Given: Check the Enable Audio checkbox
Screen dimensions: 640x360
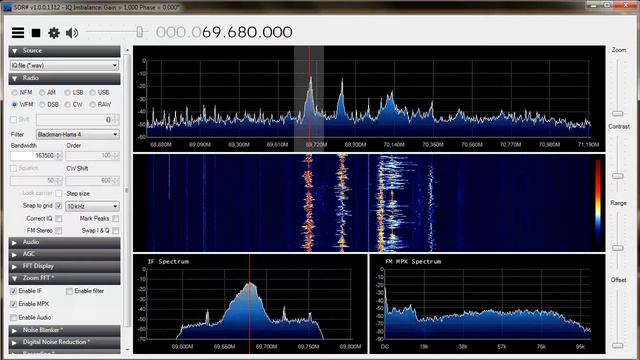Looking at the screenshot, I should click(x=13, y=318).
